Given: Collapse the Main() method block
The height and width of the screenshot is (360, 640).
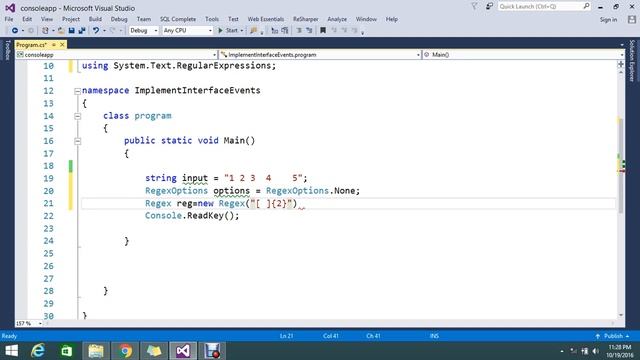Looking at the screenshot, I should tap(78, 141).
